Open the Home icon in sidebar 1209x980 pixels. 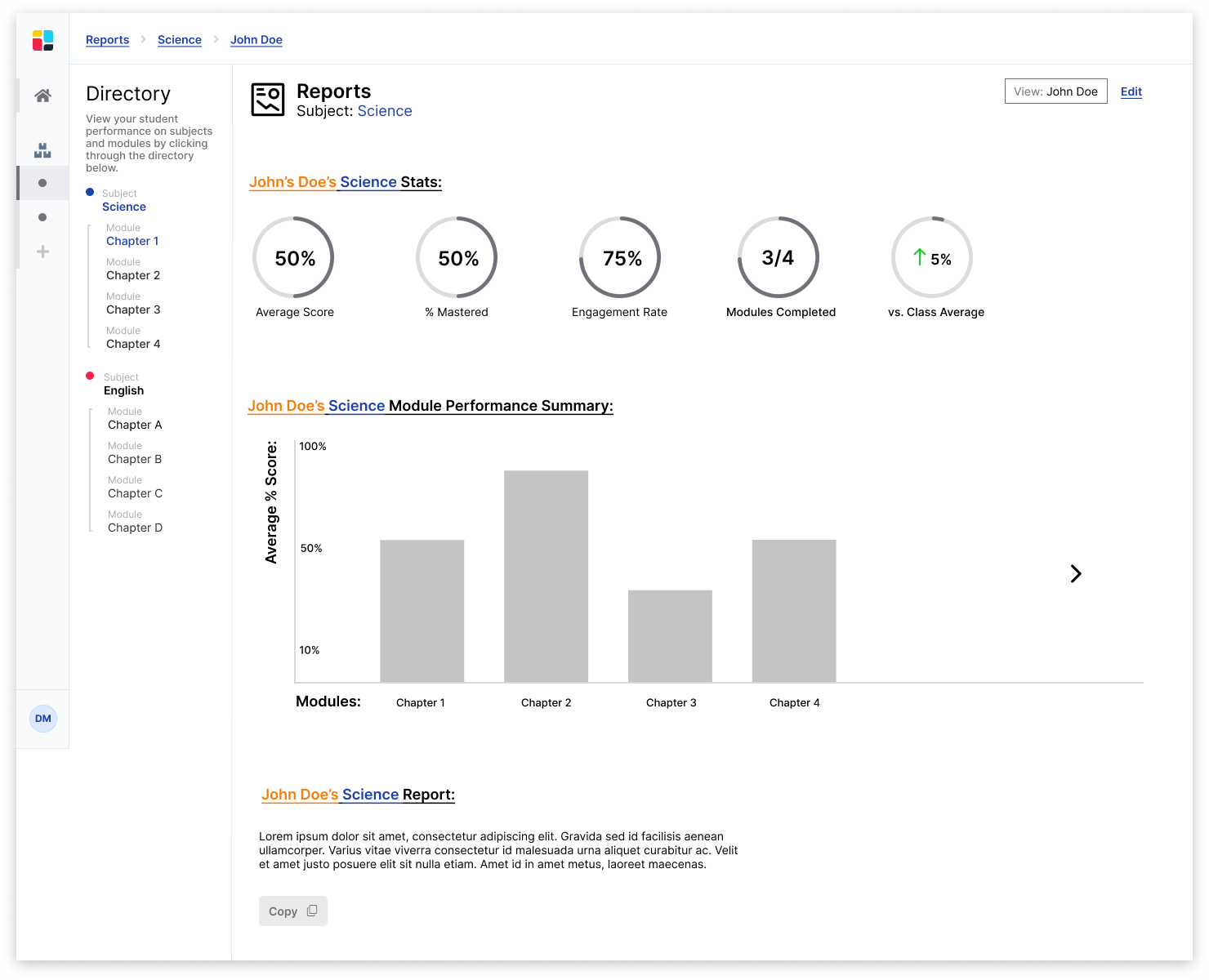(x=42, y=96)
